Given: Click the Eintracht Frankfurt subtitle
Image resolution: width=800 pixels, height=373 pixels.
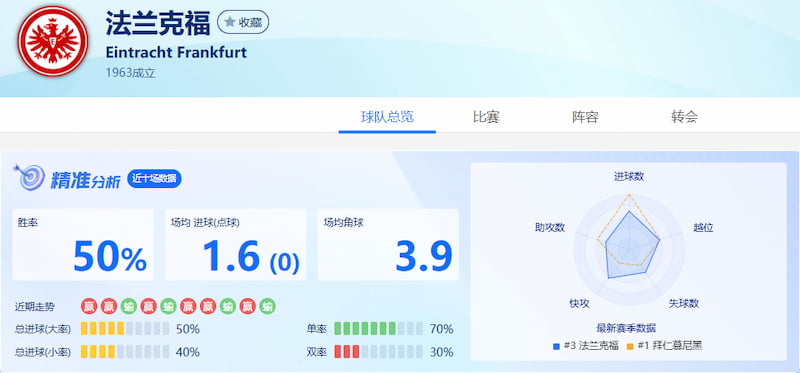Looking at the screenshot, I should click(176, 53).
